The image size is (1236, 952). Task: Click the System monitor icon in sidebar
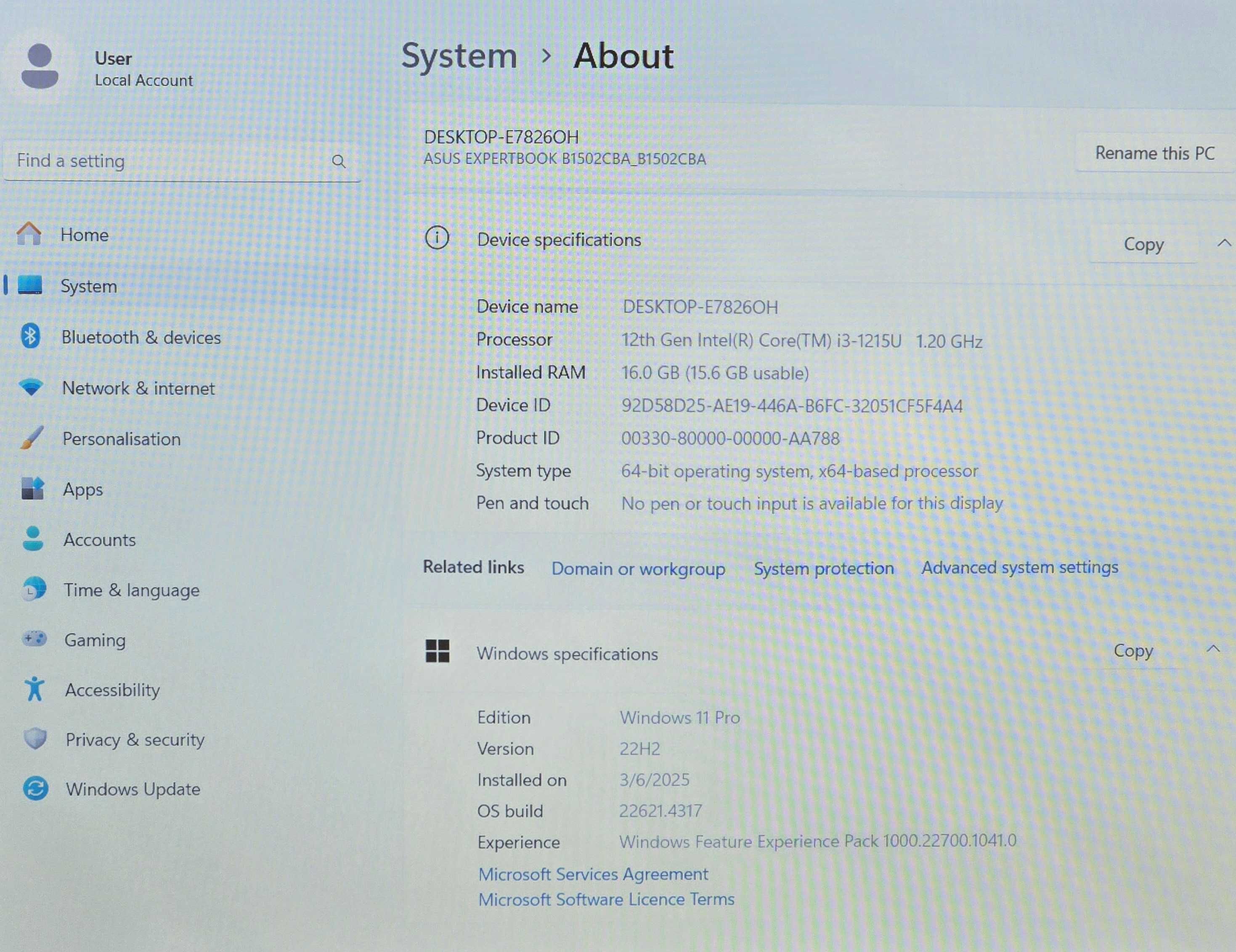pos(30,285)
